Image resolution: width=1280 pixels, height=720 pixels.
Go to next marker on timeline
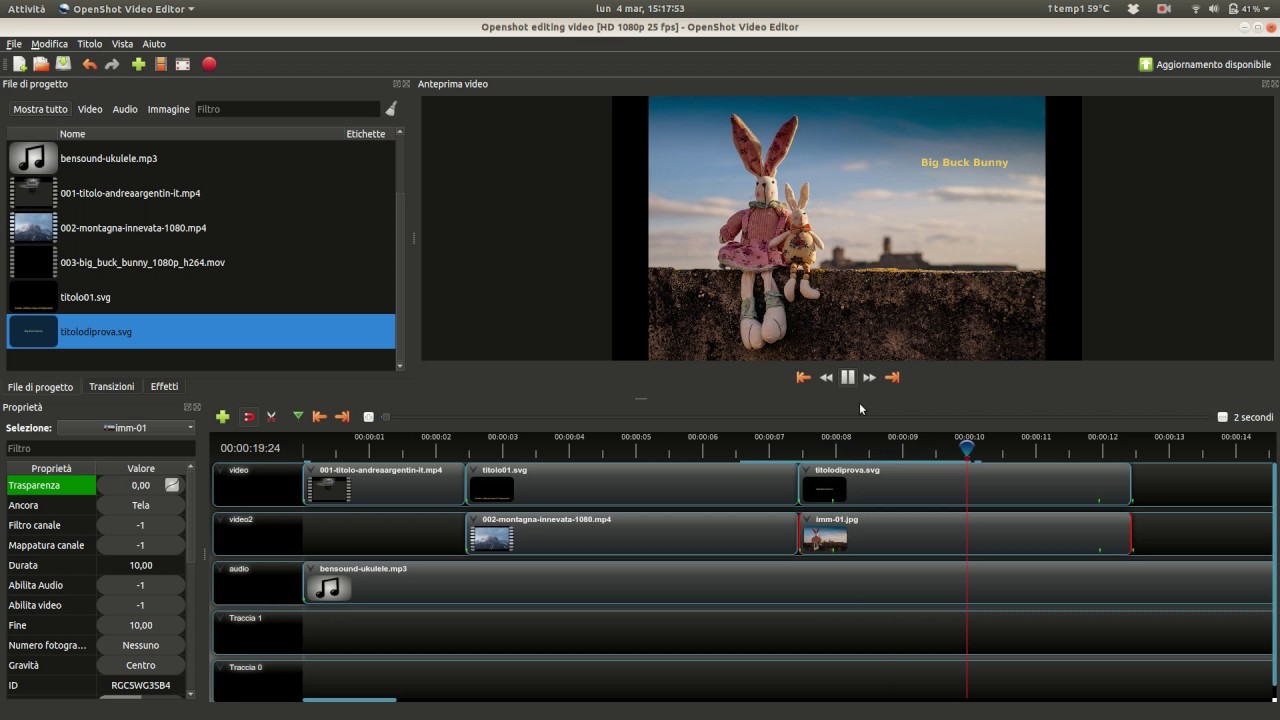(342, 417)
